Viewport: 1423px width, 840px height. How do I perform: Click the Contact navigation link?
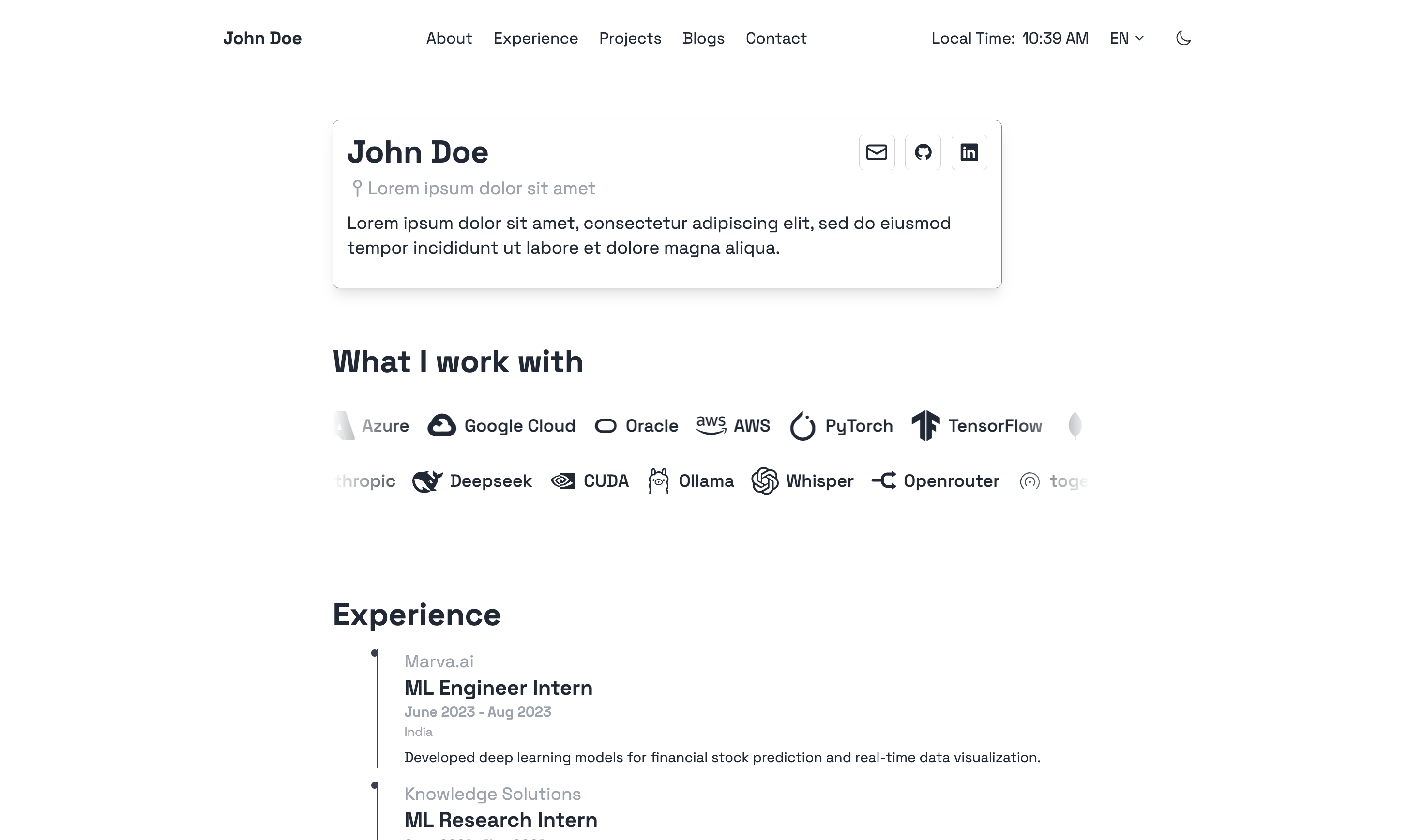(x=775, y=39)
